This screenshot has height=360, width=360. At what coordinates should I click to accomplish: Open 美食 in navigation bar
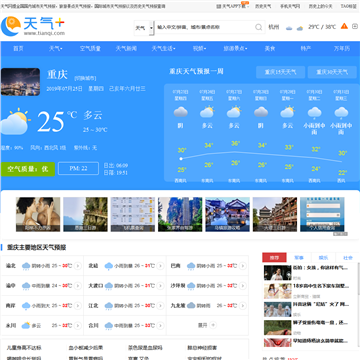pyautogui.click(x=270, y=49)
